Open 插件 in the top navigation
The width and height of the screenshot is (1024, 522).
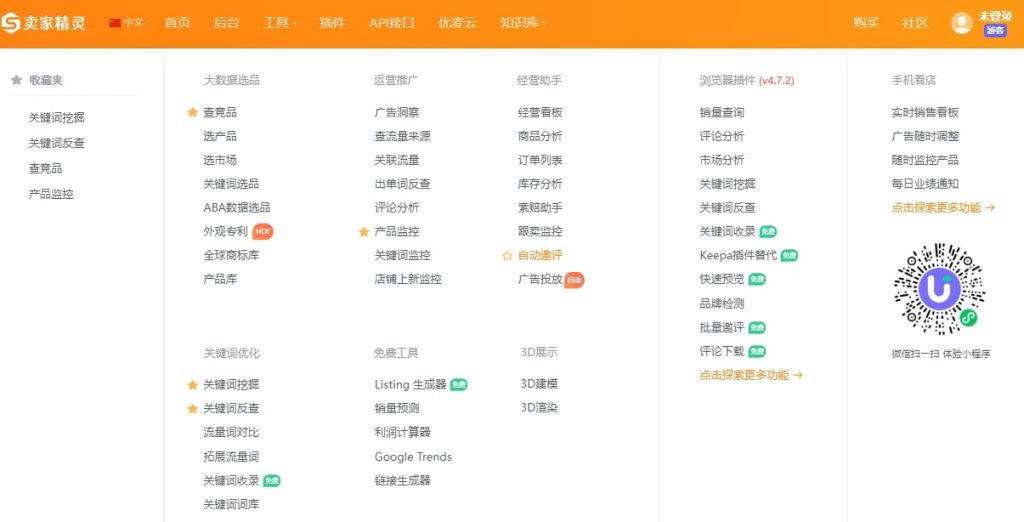332,23
